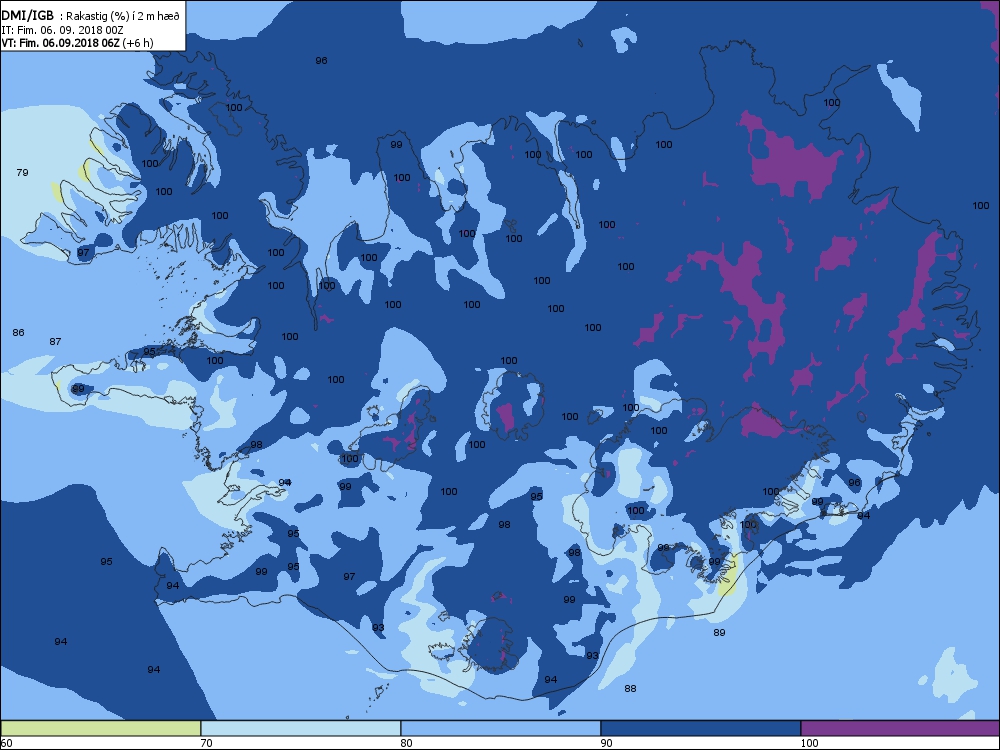Click the yellow-green 60–70 legend swatch
Viewport: 1000px width, 750px height.
coord(101,728)
